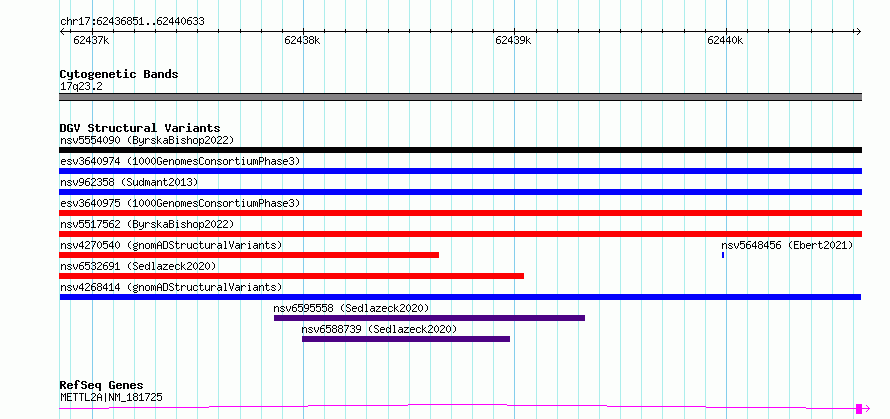The width and height of the screenshot is (890, 419).
Task: Open the RefSeq Genes track heading
Action: coord(102,386)
